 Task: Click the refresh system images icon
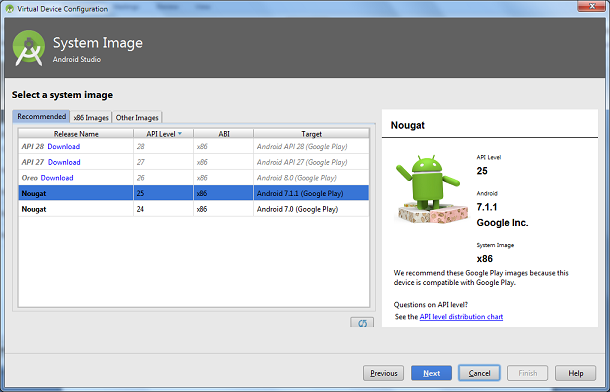click(362, 322)
